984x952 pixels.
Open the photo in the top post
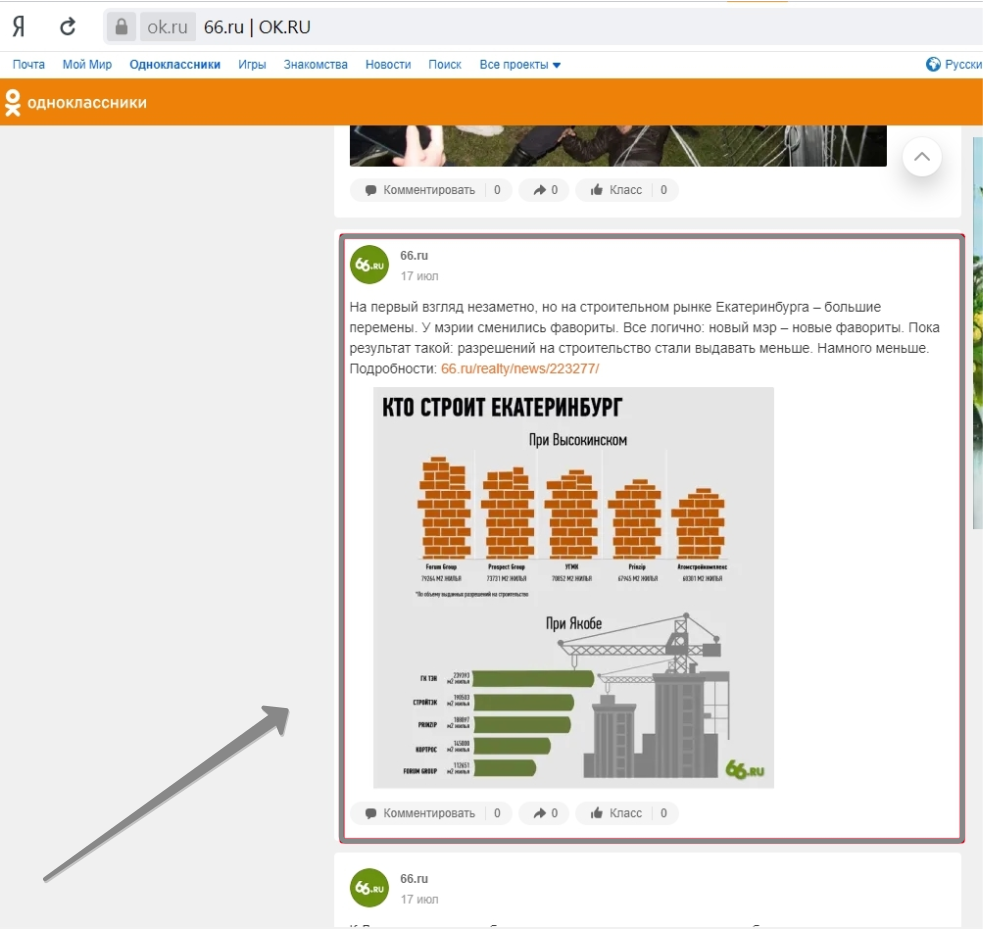pos(618,146)
